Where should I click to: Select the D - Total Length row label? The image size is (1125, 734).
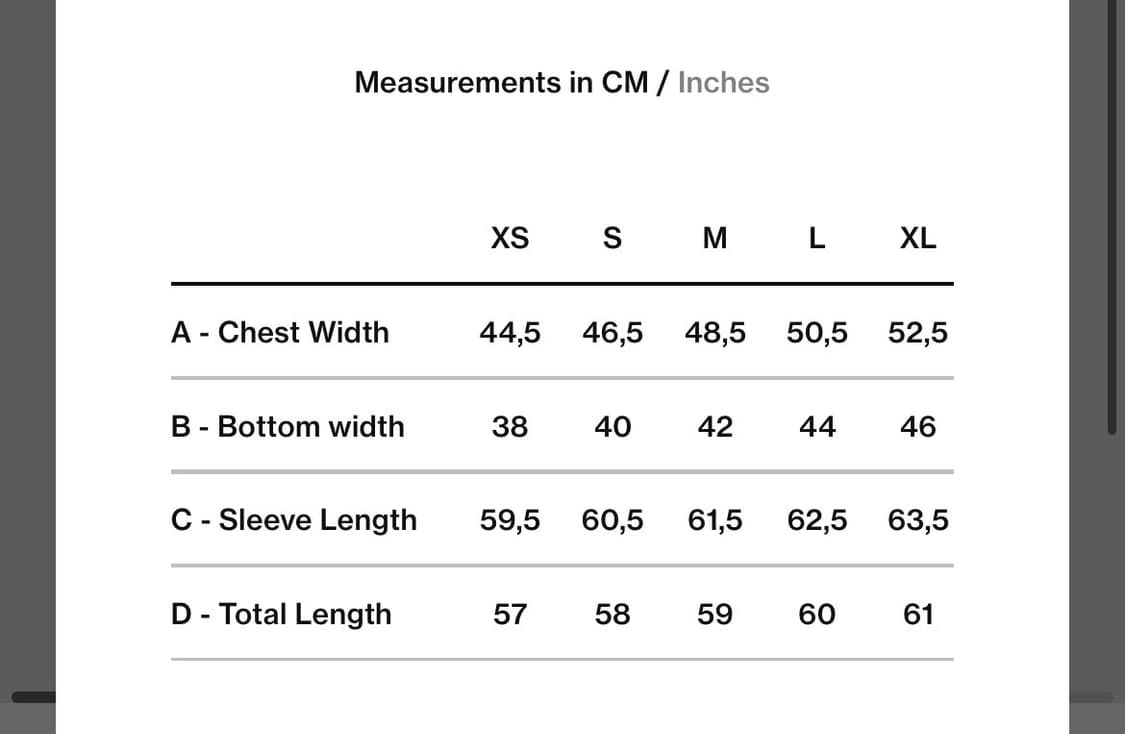(x=281, y=614)
